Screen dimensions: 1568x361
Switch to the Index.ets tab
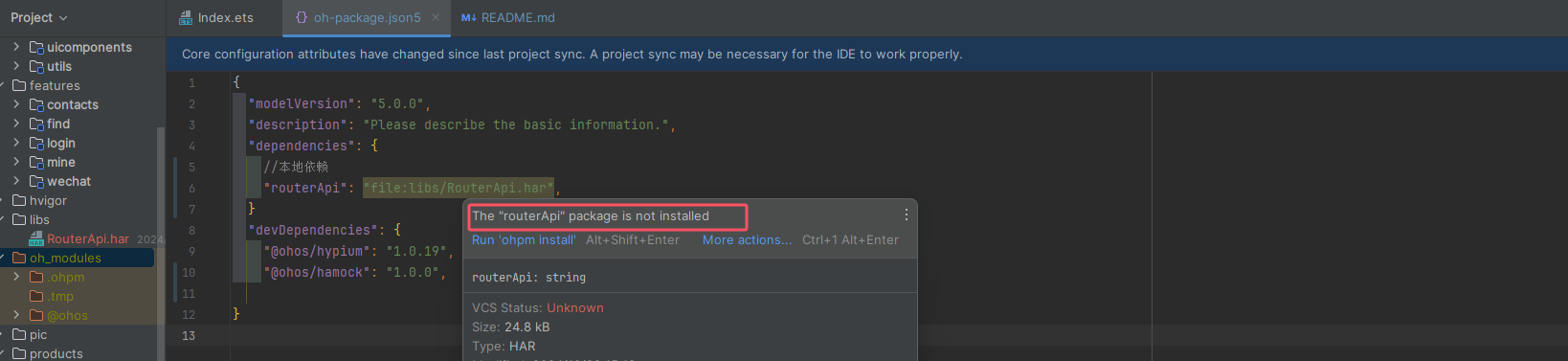(x=216, y=17)
